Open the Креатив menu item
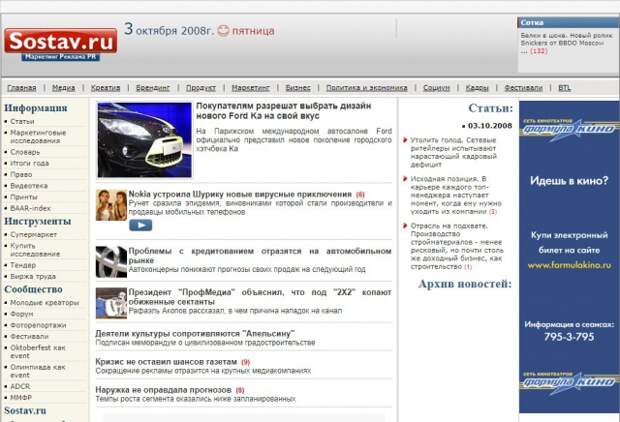The width and height of the screenshot is (620, 422). 106,88
